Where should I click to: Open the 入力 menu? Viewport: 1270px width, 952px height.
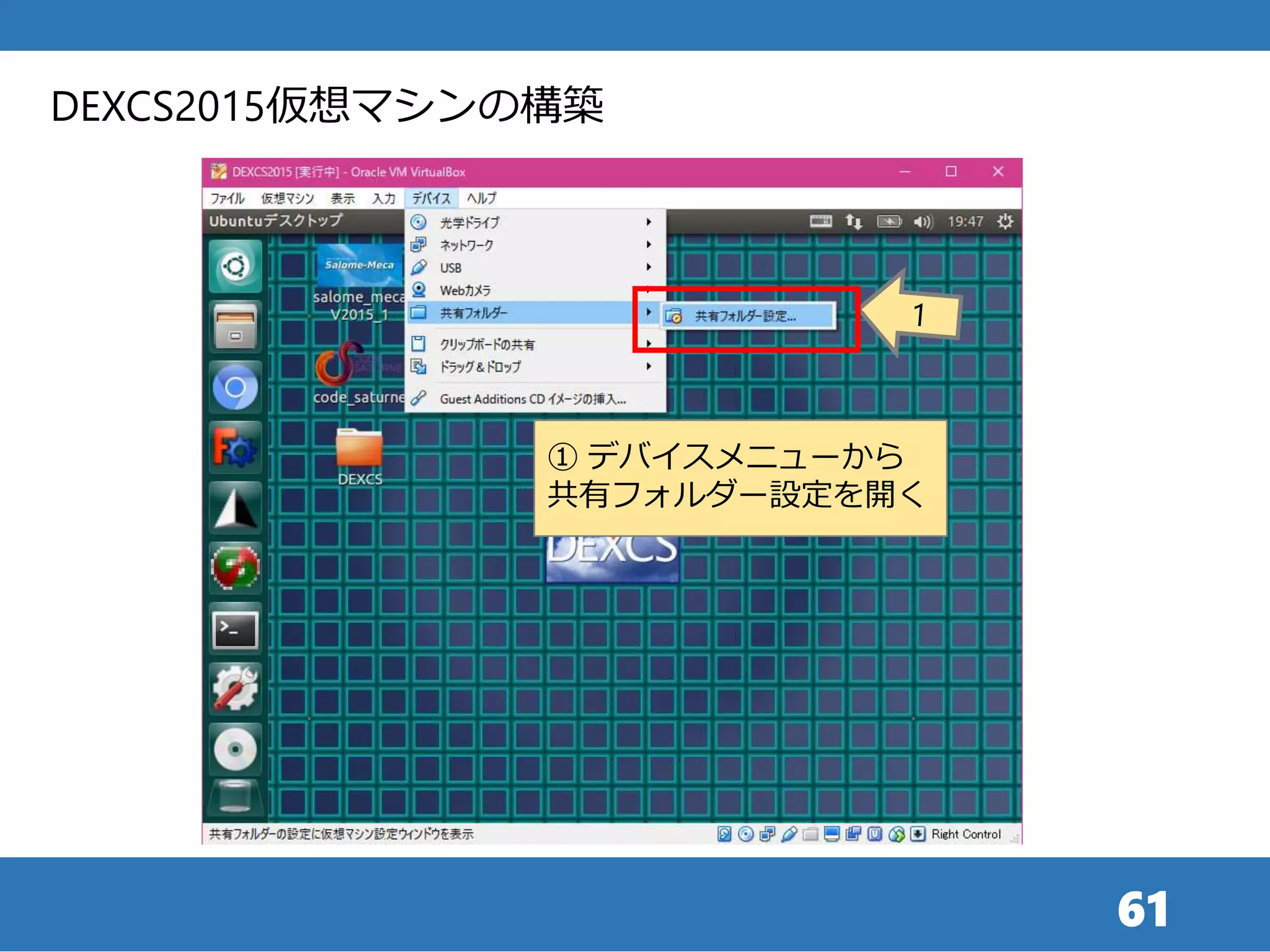383,198
